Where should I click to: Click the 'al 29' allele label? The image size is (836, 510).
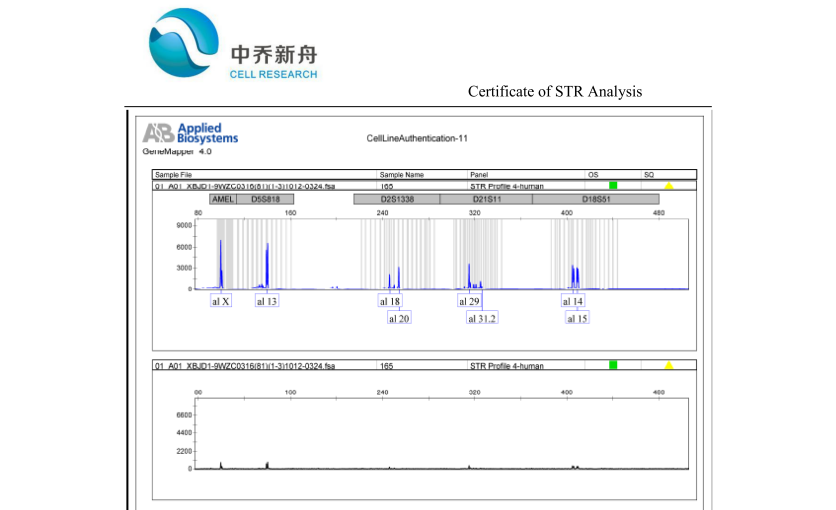(x=470, y=301)
